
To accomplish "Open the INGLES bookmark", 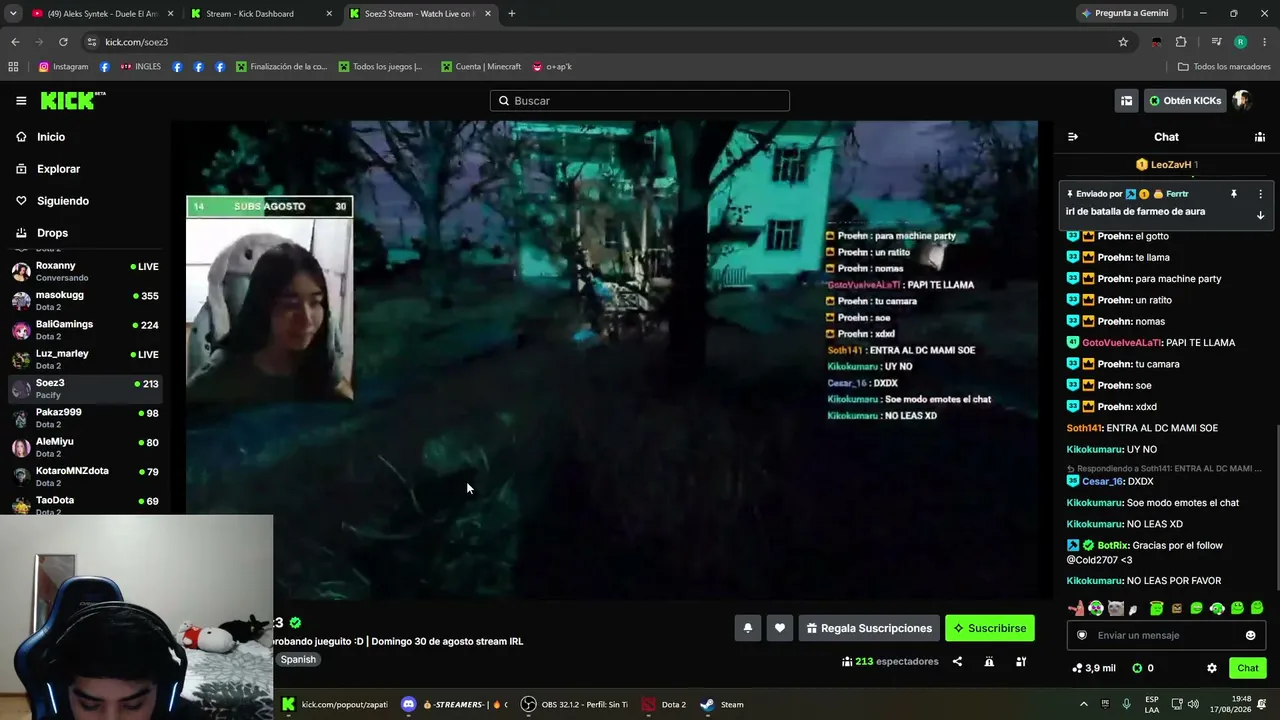I will click(x=140, y=67).
